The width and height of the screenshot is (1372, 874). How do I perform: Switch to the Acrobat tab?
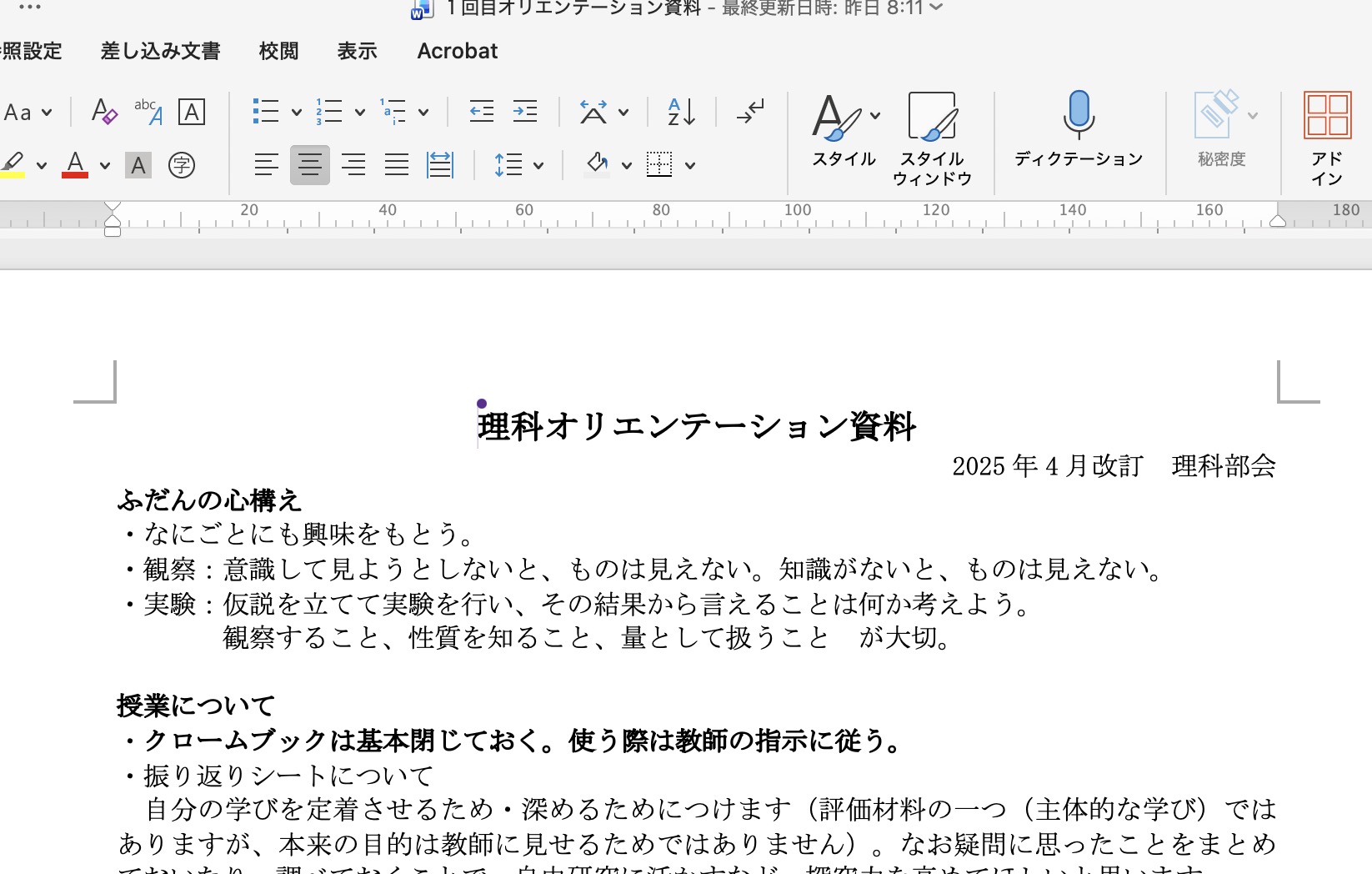tap(457, 51)
